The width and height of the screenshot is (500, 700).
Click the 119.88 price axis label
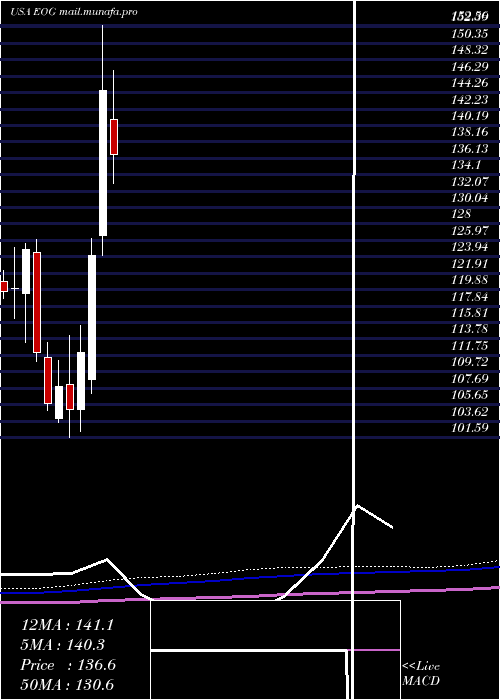point(469,280)
